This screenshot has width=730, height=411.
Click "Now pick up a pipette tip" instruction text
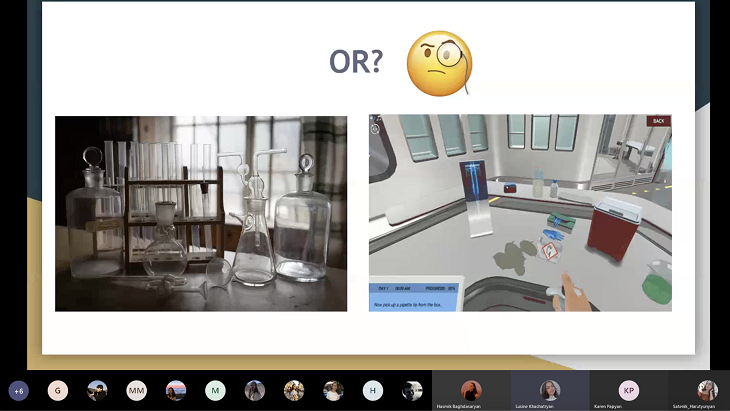(408, 305)
